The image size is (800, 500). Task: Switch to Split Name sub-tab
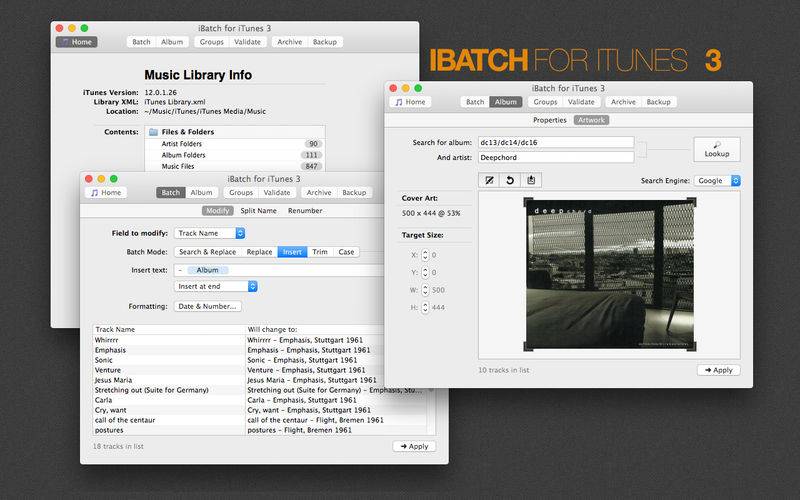[258, 211]
